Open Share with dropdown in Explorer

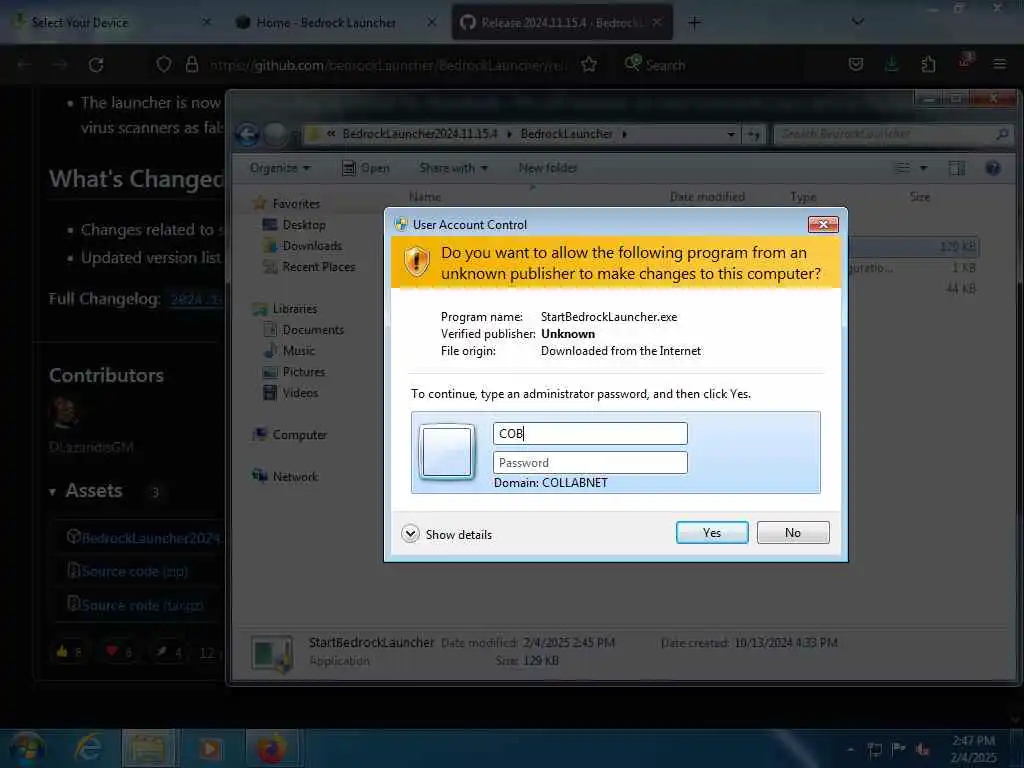coord(453,168)
